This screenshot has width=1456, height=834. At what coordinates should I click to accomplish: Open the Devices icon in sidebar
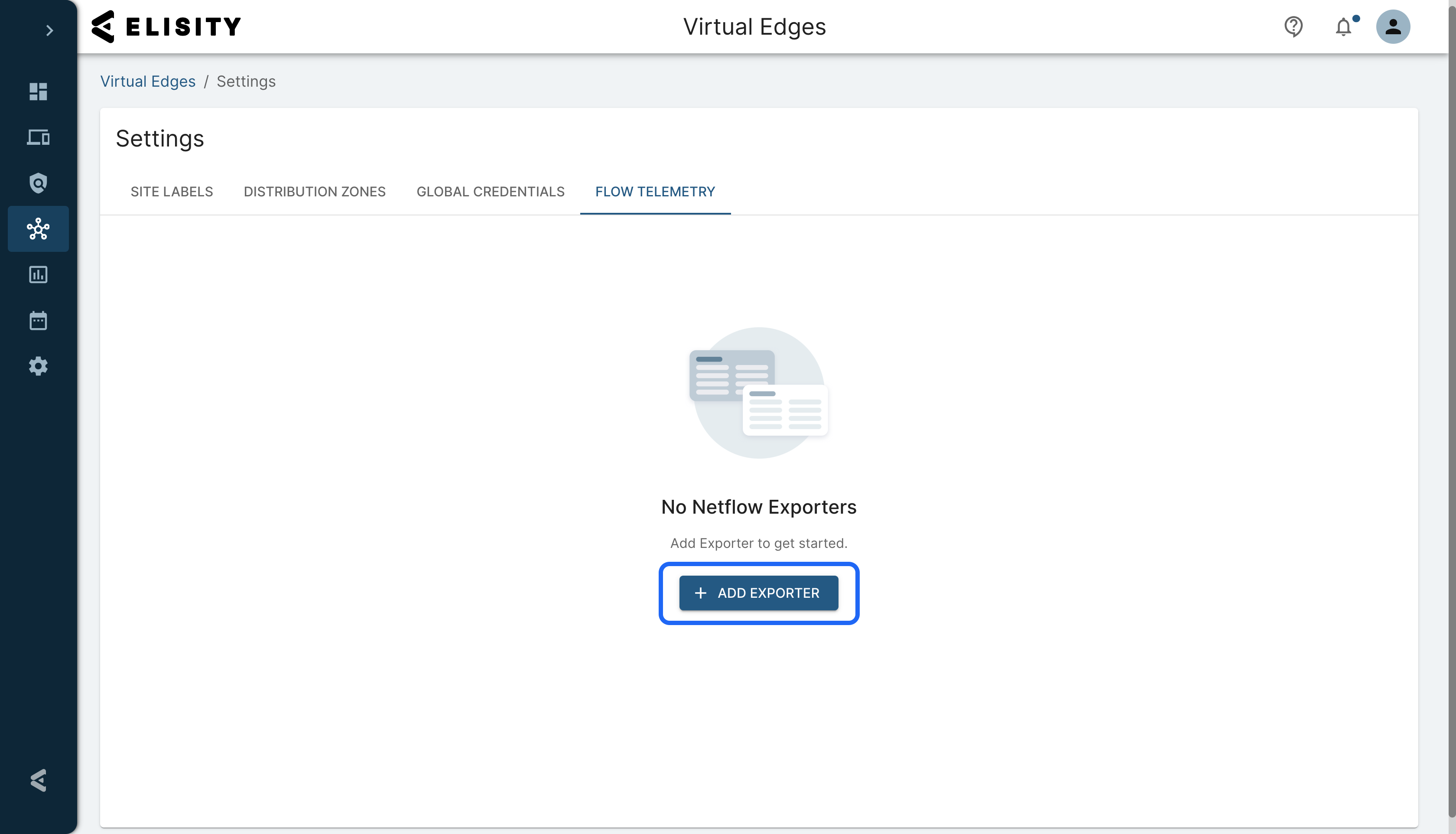coord(39,137)
